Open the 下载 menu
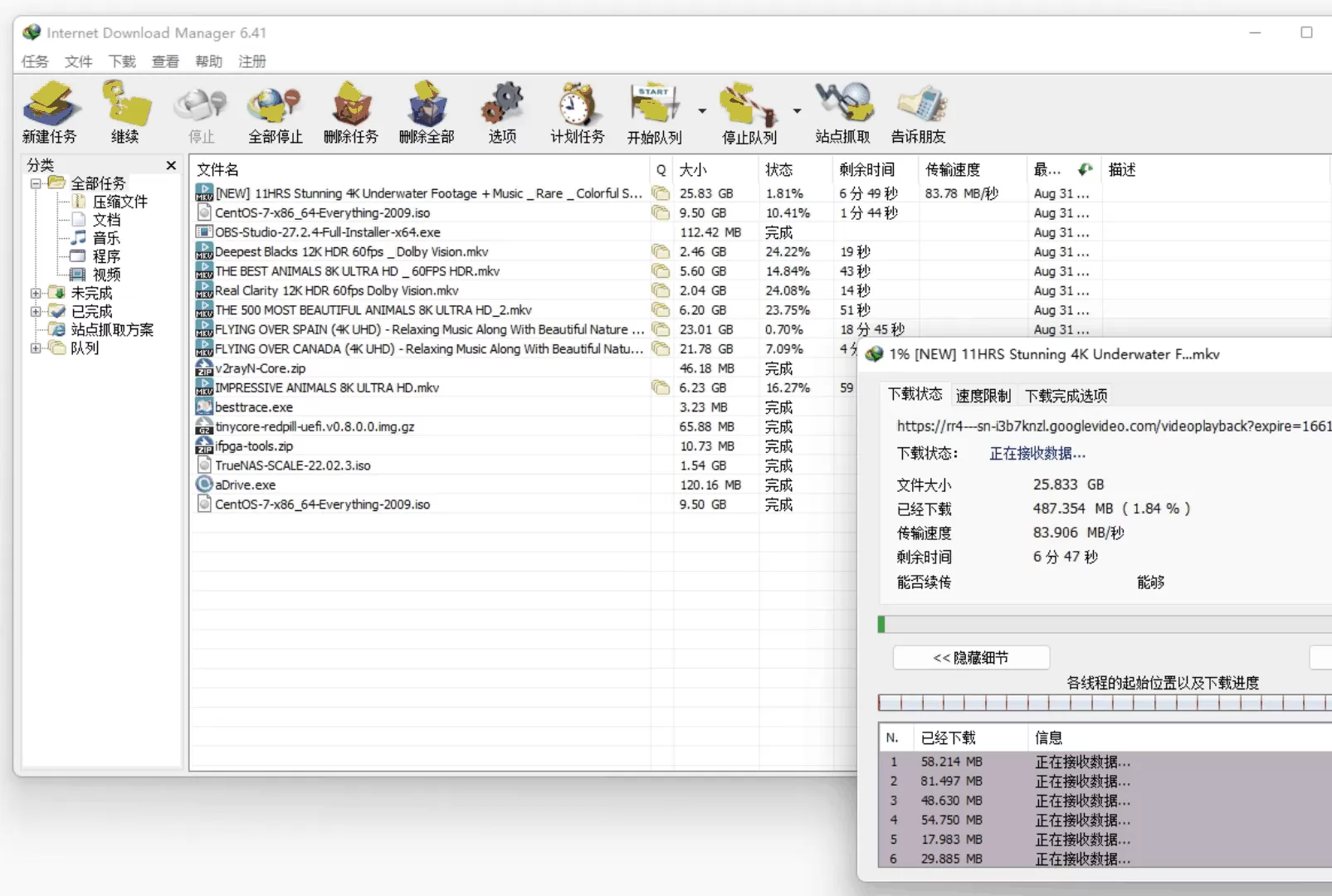The width and height of the screenshot is (1332, 896). click(122, 61)
